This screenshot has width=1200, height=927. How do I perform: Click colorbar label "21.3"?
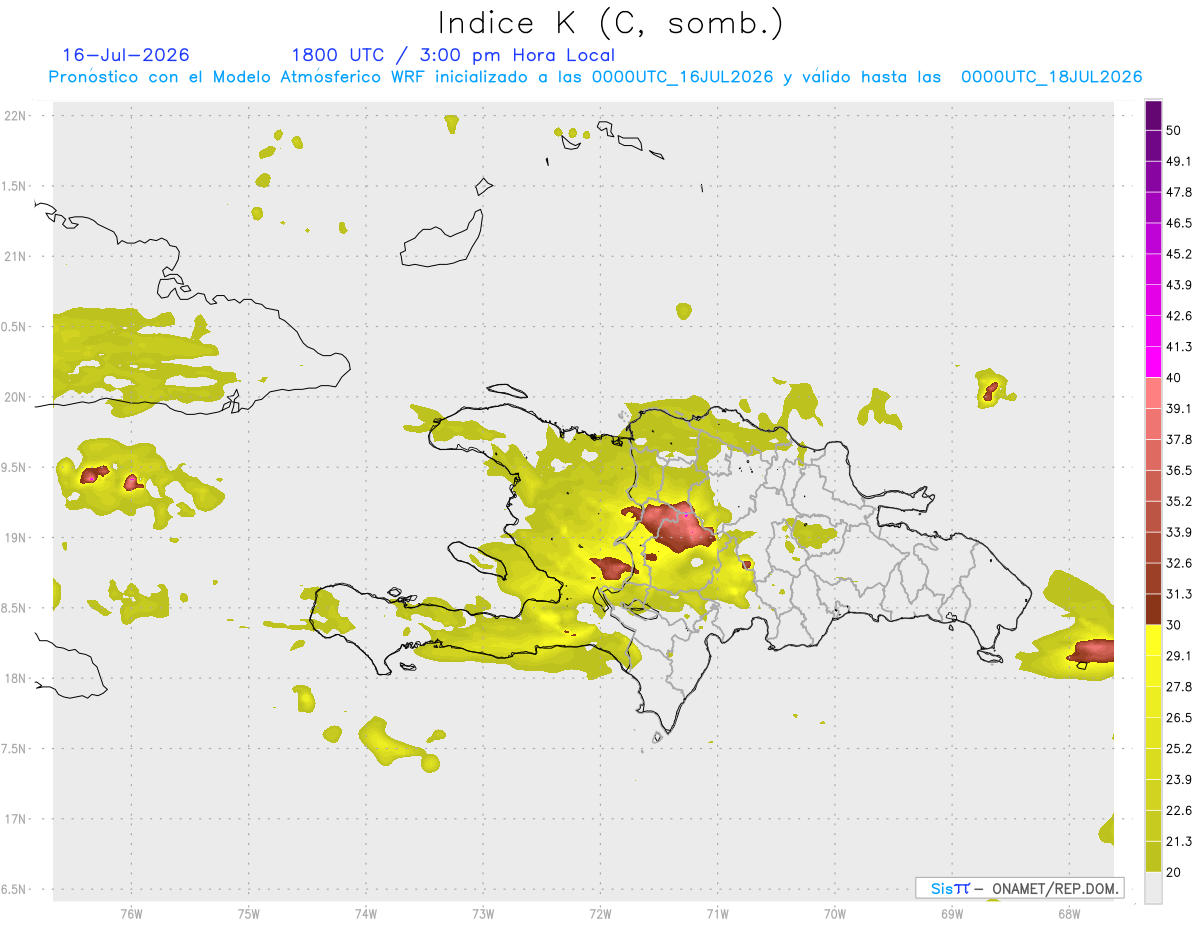click(1179, 841)
